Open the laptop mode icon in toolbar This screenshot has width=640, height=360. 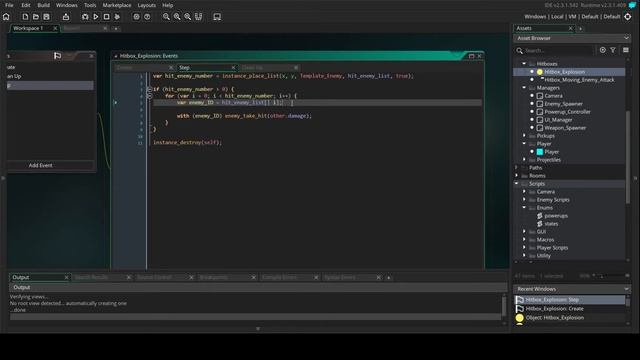pyautogui.click(x=217, y=17)
